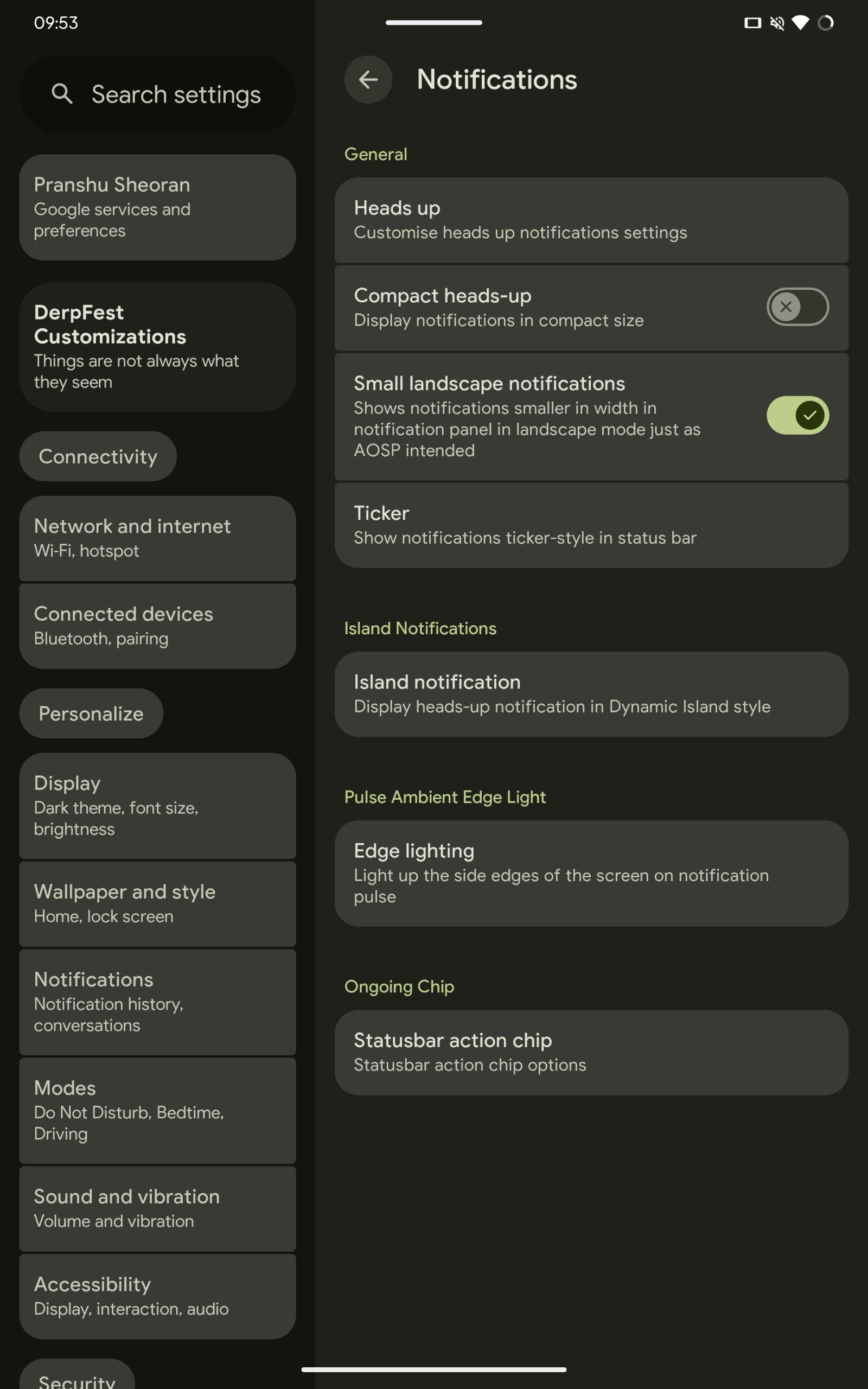Click the back arrow icon
868x1389 pixels.
(x=368, y=79)
